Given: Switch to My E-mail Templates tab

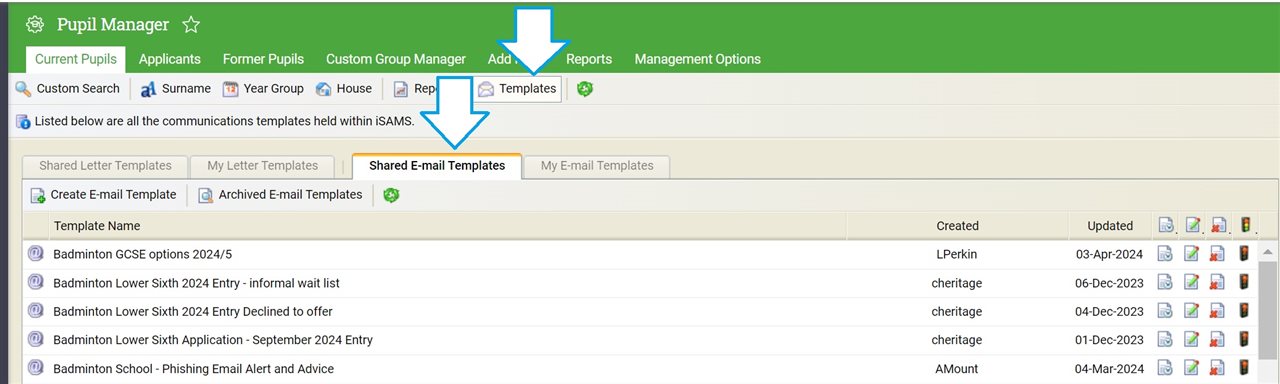Looking at the screenshot, I should (x=597, y=166).
